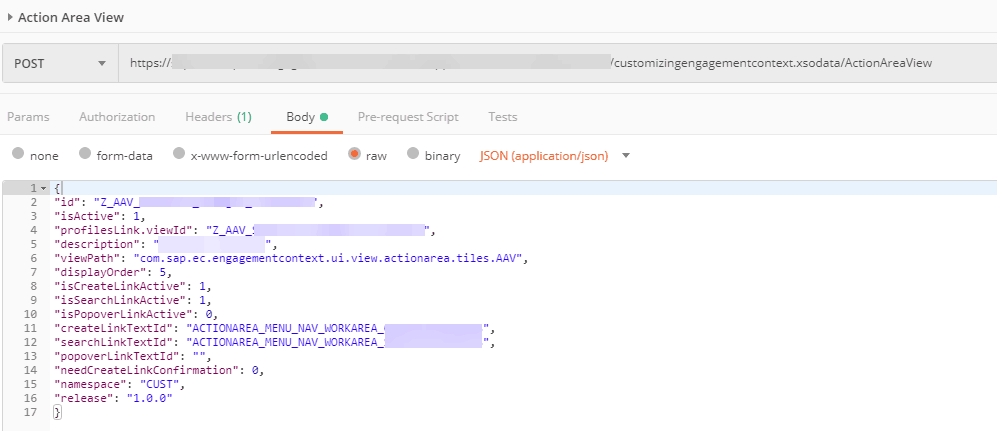Screen dimensions: 997x431
Task: Collapse the JSON block fold arrow on line 1
Action: tap(43, 189)
